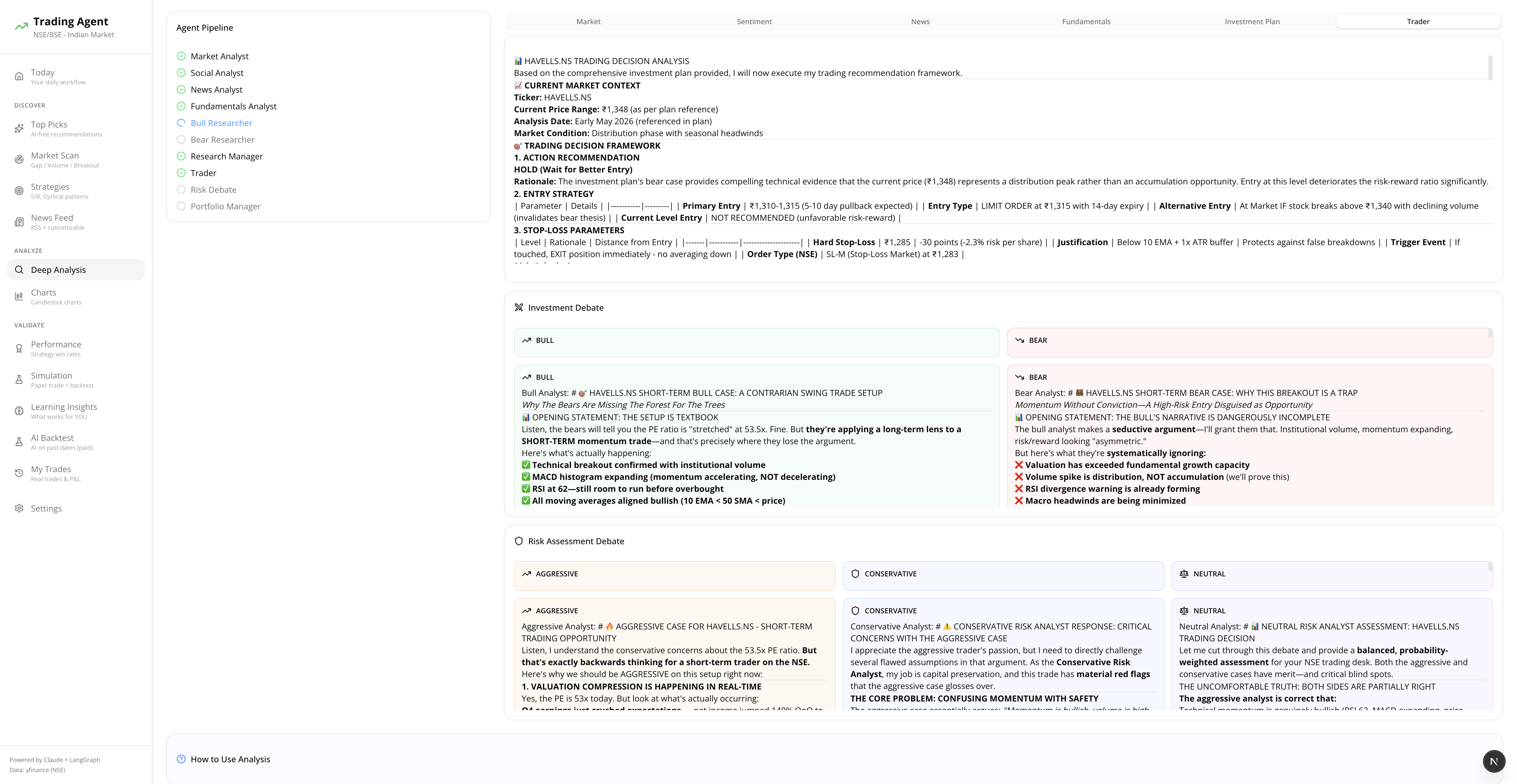Click the Bull Researcher pipeline step

[221, 122]
